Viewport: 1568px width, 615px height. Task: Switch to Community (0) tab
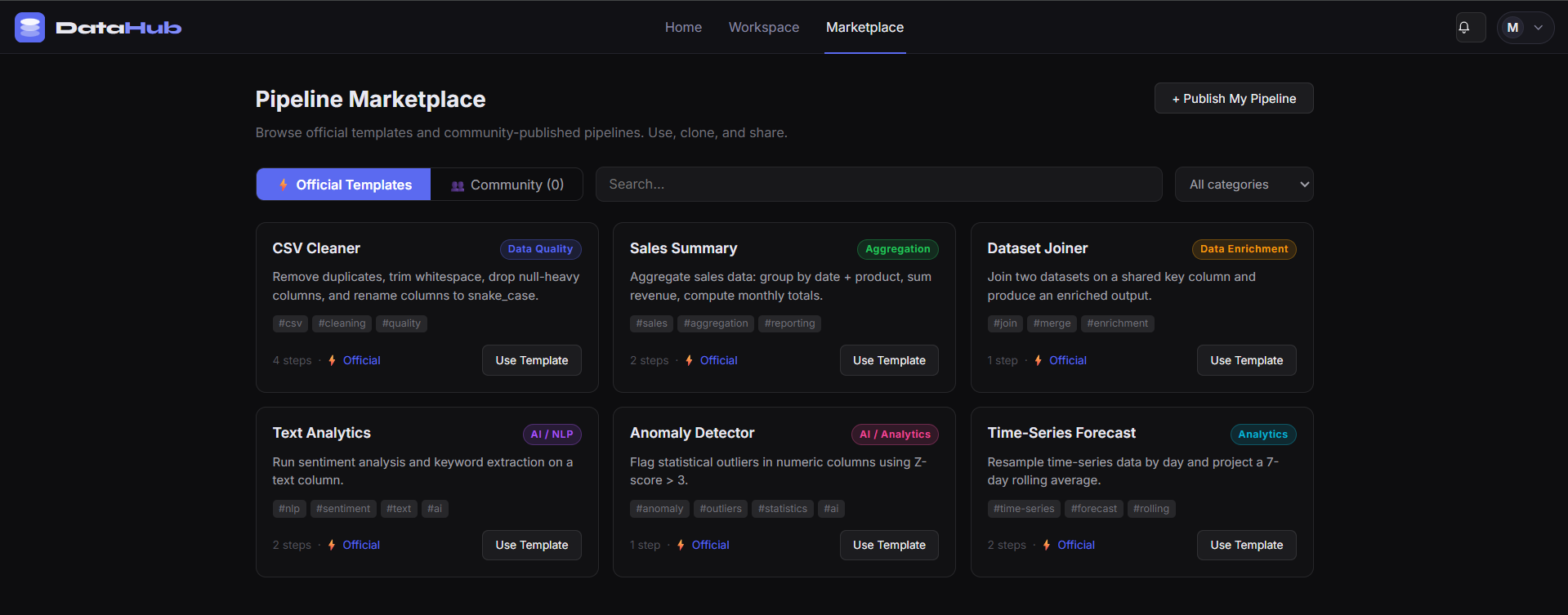(507, 185)
